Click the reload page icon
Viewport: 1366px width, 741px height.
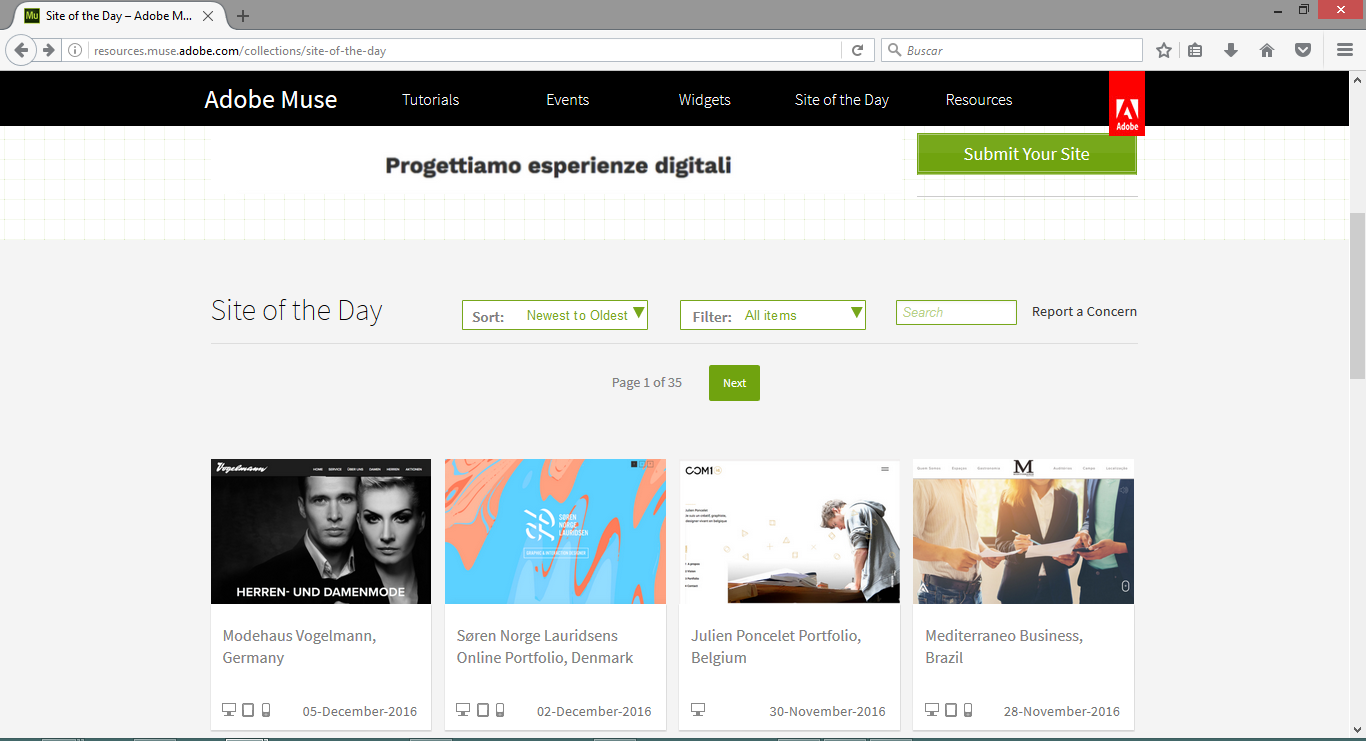point(857,50)
